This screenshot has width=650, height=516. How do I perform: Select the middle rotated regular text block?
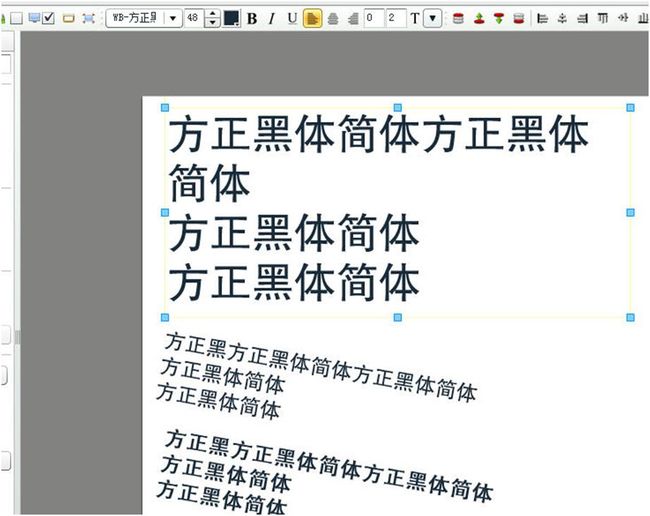pyautogui.click(x=316, y=375)
